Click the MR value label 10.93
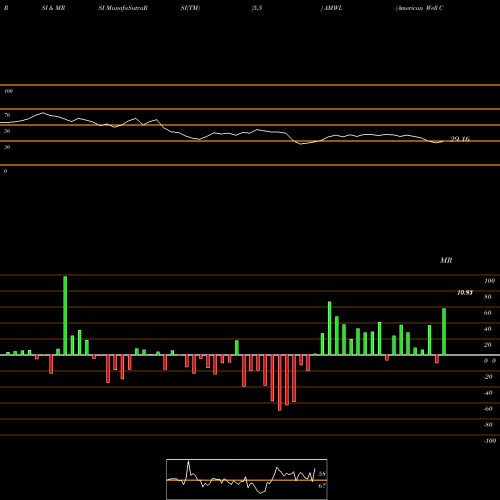This screenshot has height=500, width=500. coord(465,293)
